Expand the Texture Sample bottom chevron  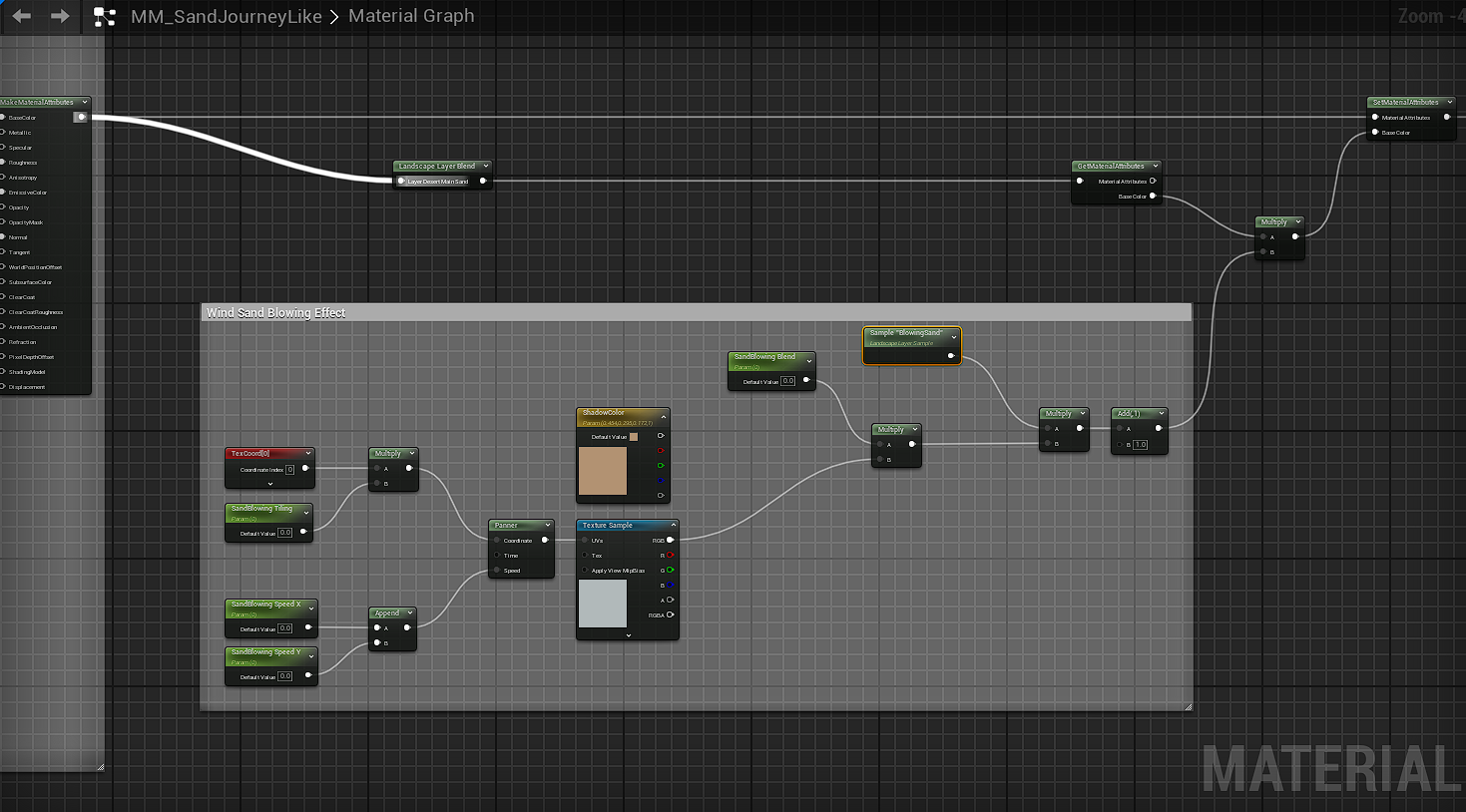628,634
